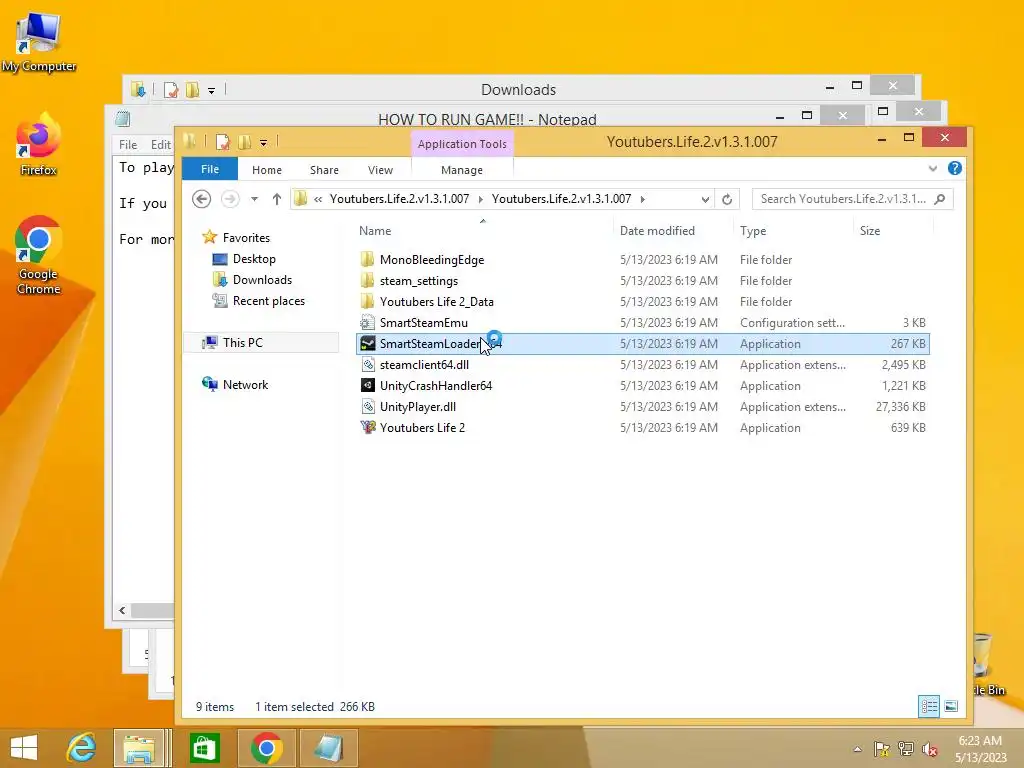Open the Home ribbon tab
1024x768 pixels.
[x=266, y=170]
